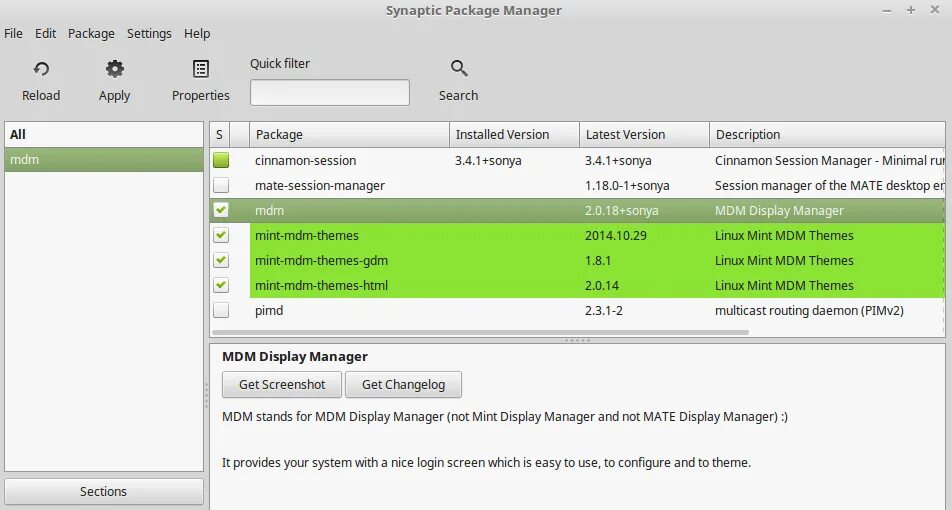Viewport: 952px width, 510px height.
Task: Open package Properties from toolbar
Action: [200, 80]
